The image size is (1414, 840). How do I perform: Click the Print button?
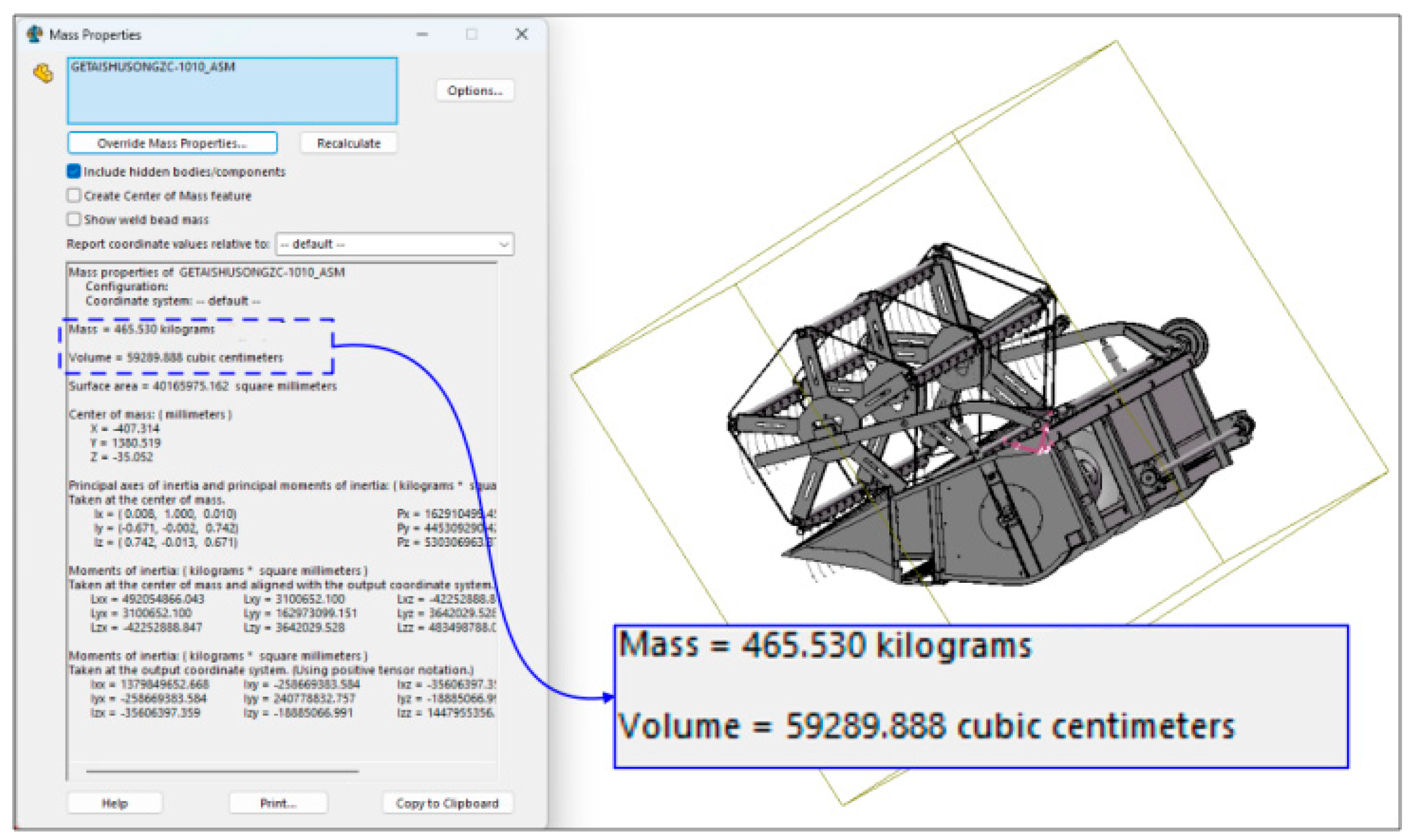(278, 803)
